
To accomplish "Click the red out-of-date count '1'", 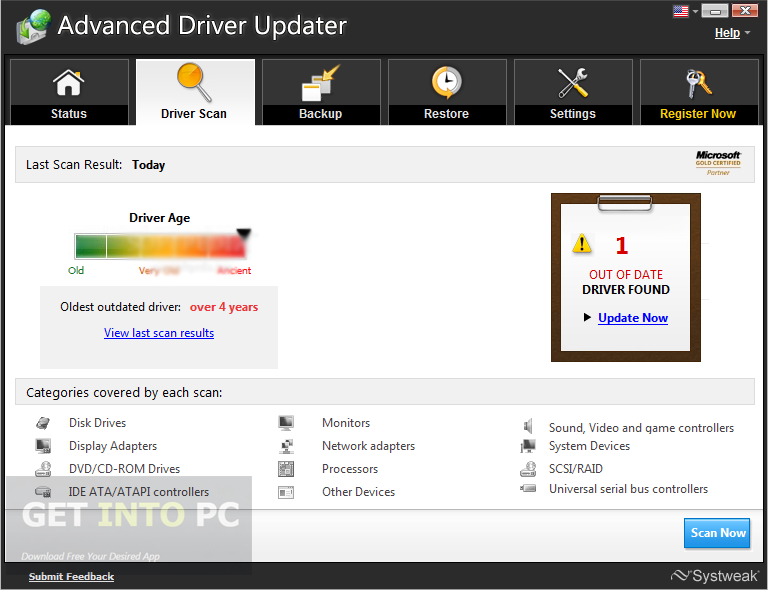I will pos(622,245).
